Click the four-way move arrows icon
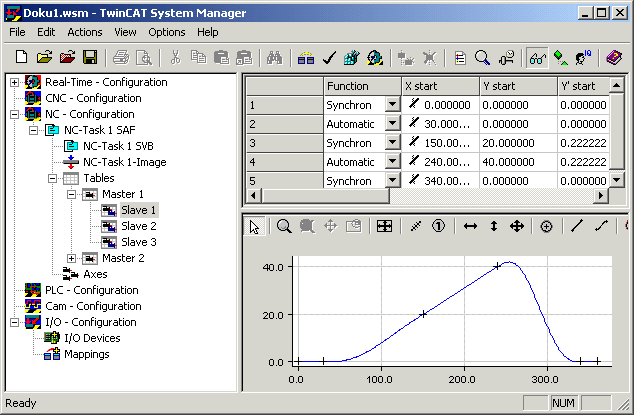634x415 pixels. [517, 226]
